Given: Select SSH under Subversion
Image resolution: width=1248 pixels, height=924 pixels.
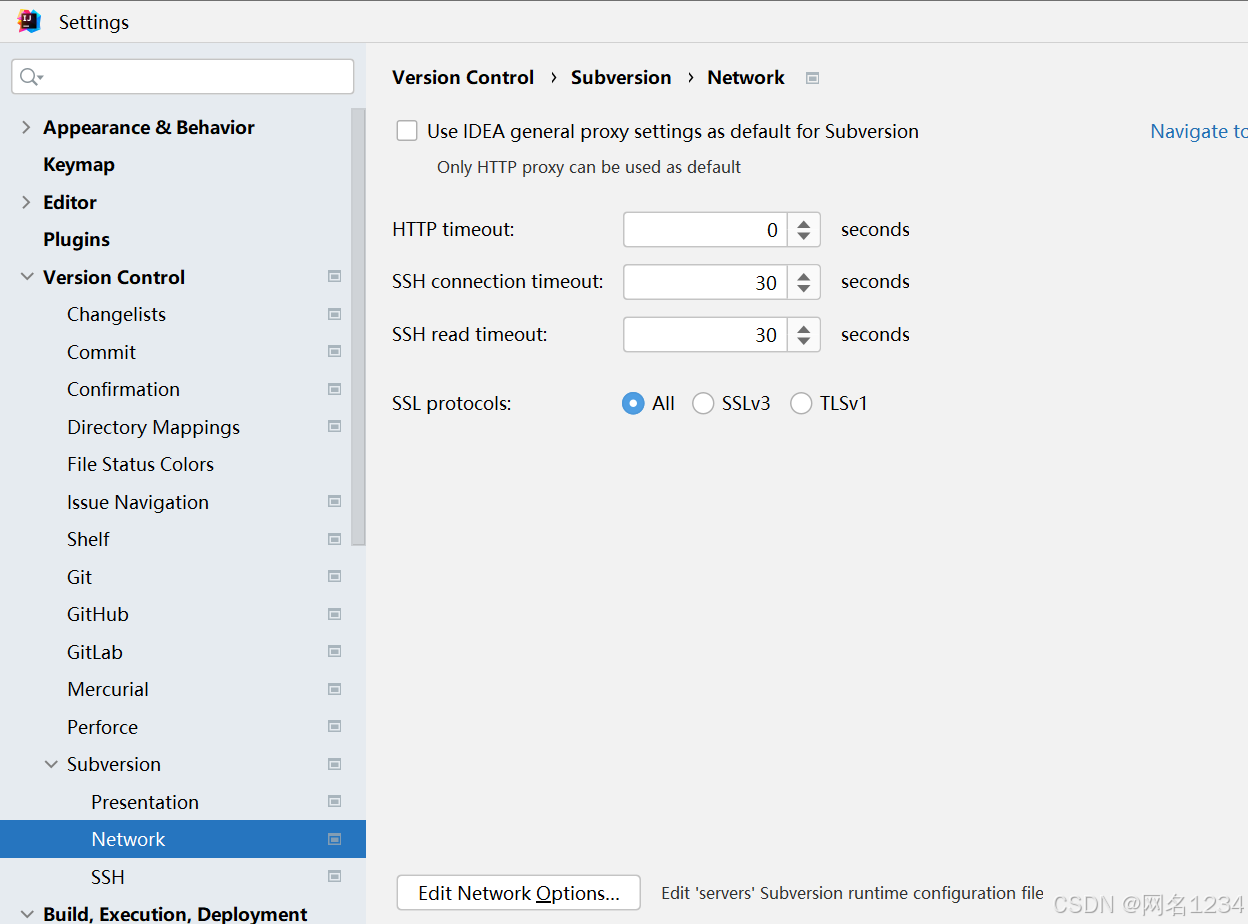Looking at the screenshot, I should (x=108, y=877).
